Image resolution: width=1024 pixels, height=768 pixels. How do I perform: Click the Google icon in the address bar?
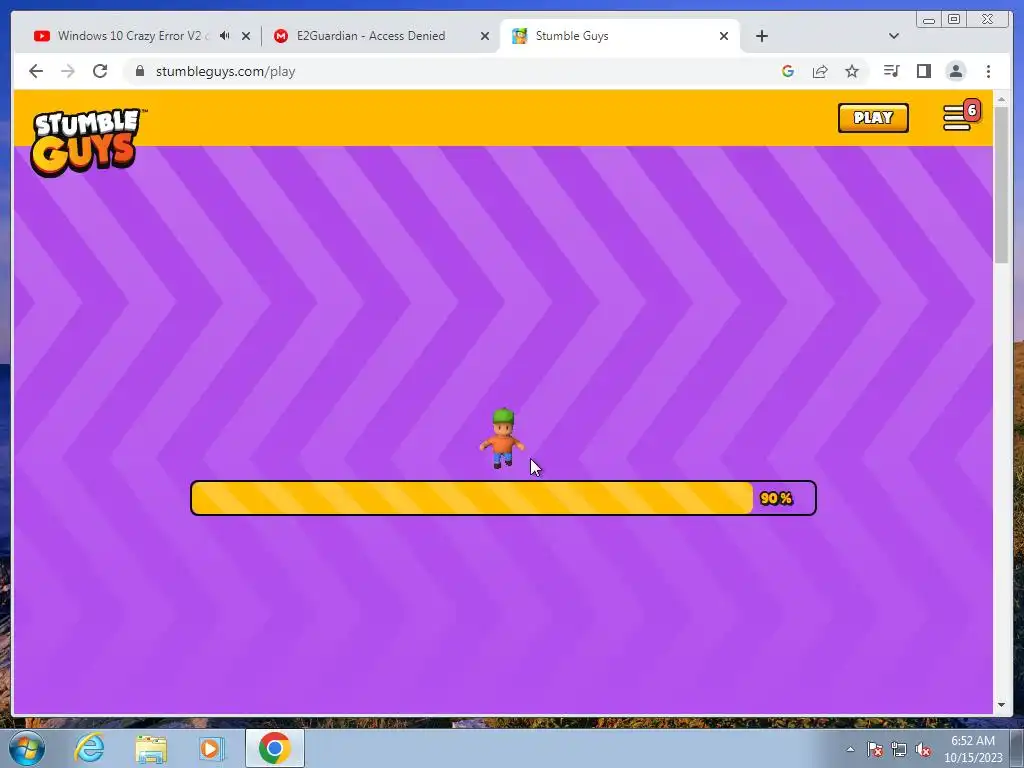point(788,71)
